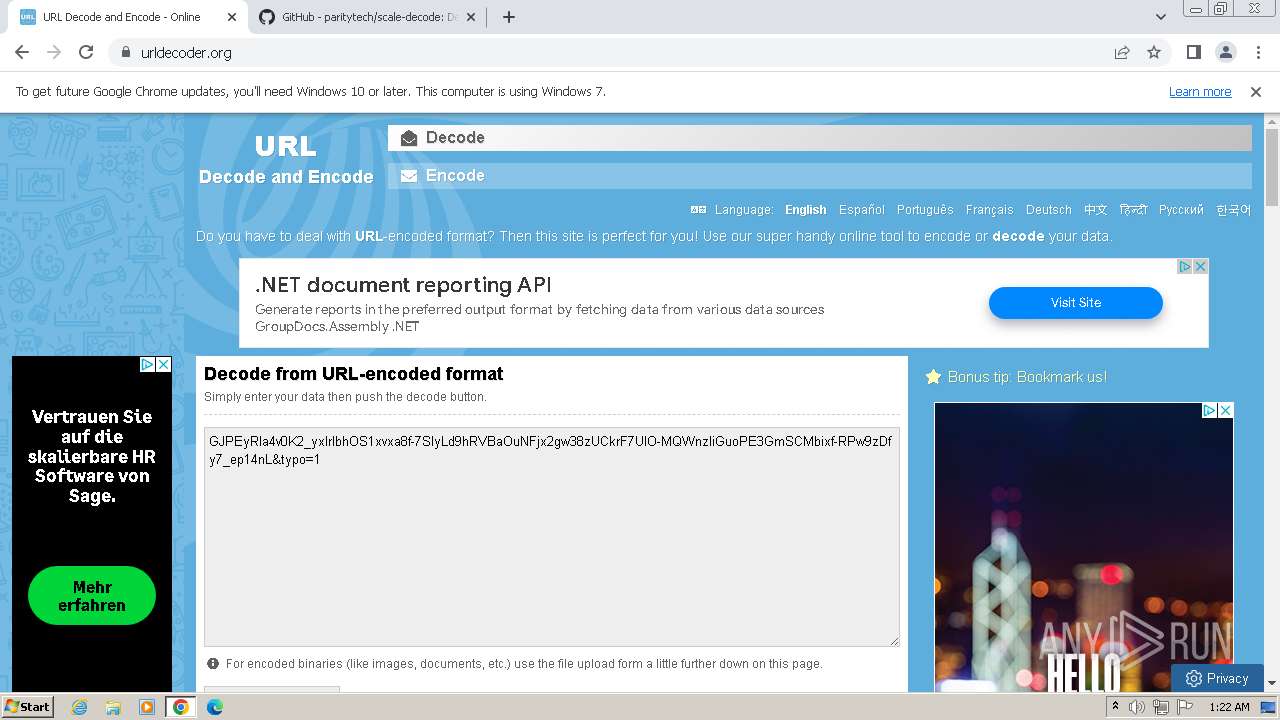Viewport: 1280px width, 720px height.
Task: Click the Visit Site ad button
Action: tap(1076, 303)
